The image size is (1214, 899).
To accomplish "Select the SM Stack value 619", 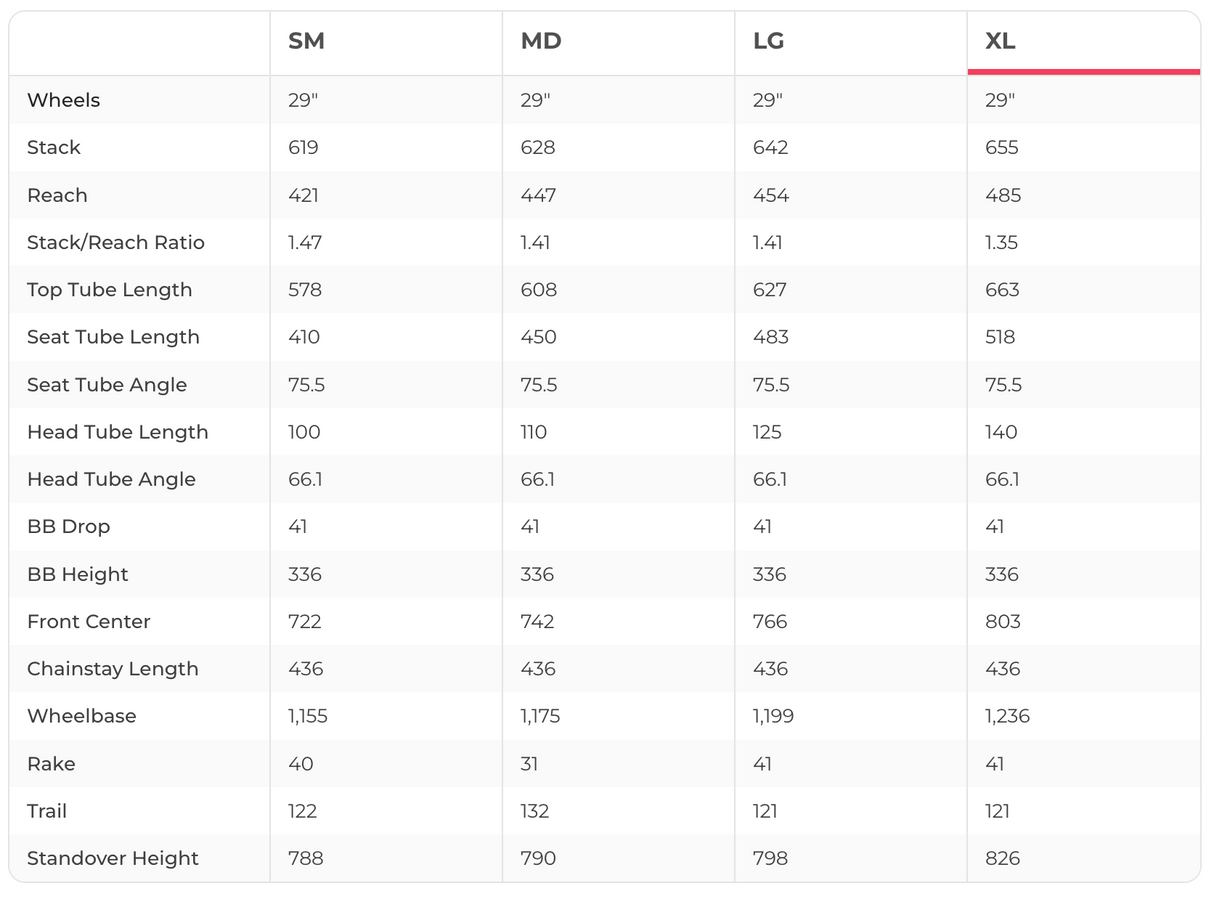I will 303,148.
